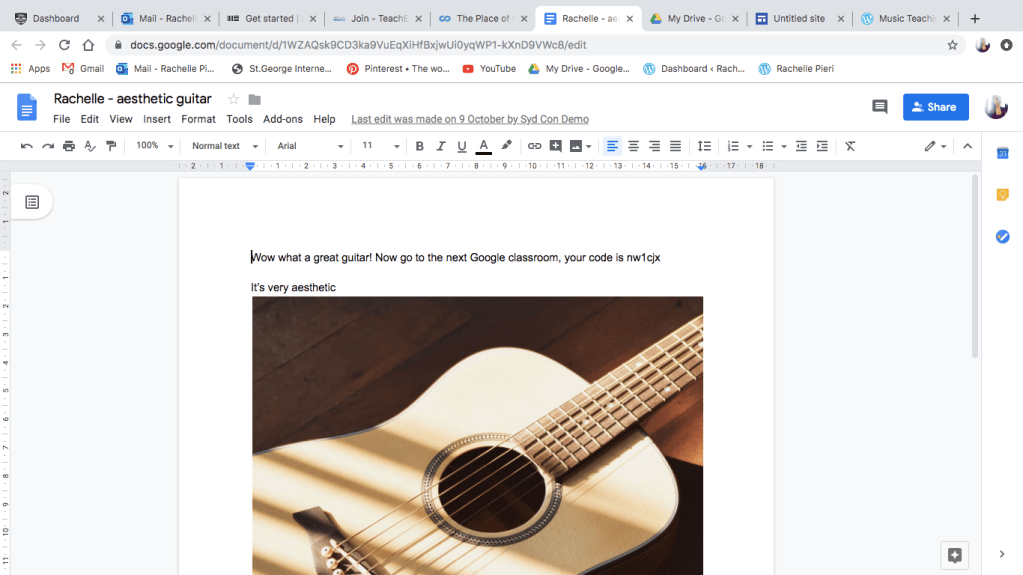Expand the Normal text style dropdown
This screenshot has height=575, width=1023.
225,146
